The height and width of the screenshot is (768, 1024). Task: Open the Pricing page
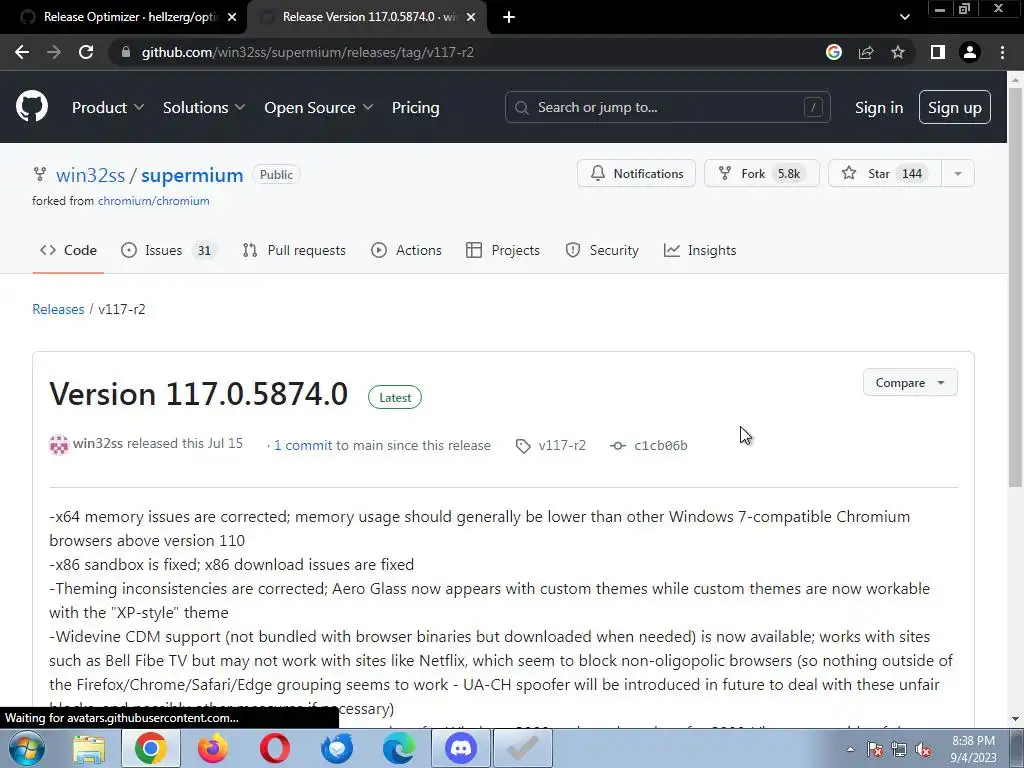click(415, 107)
